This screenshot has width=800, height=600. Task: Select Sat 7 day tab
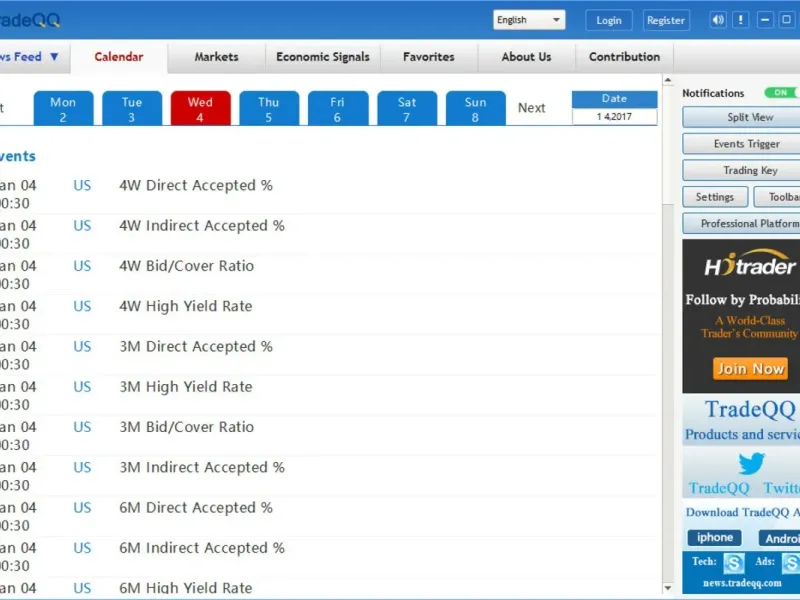[407, 109]
